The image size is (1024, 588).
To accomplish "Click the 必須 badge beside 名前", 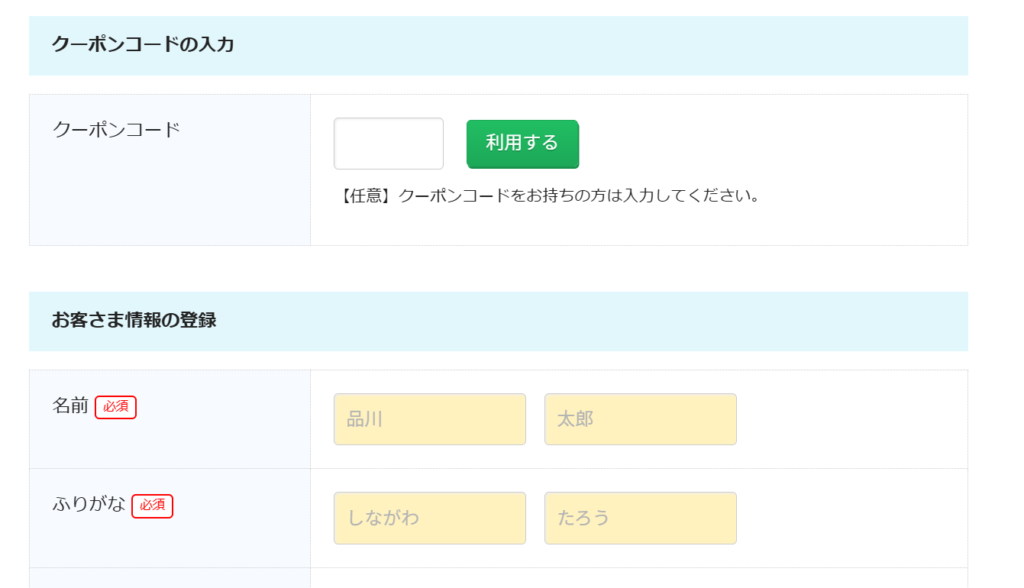I will (x=116, y=407).
